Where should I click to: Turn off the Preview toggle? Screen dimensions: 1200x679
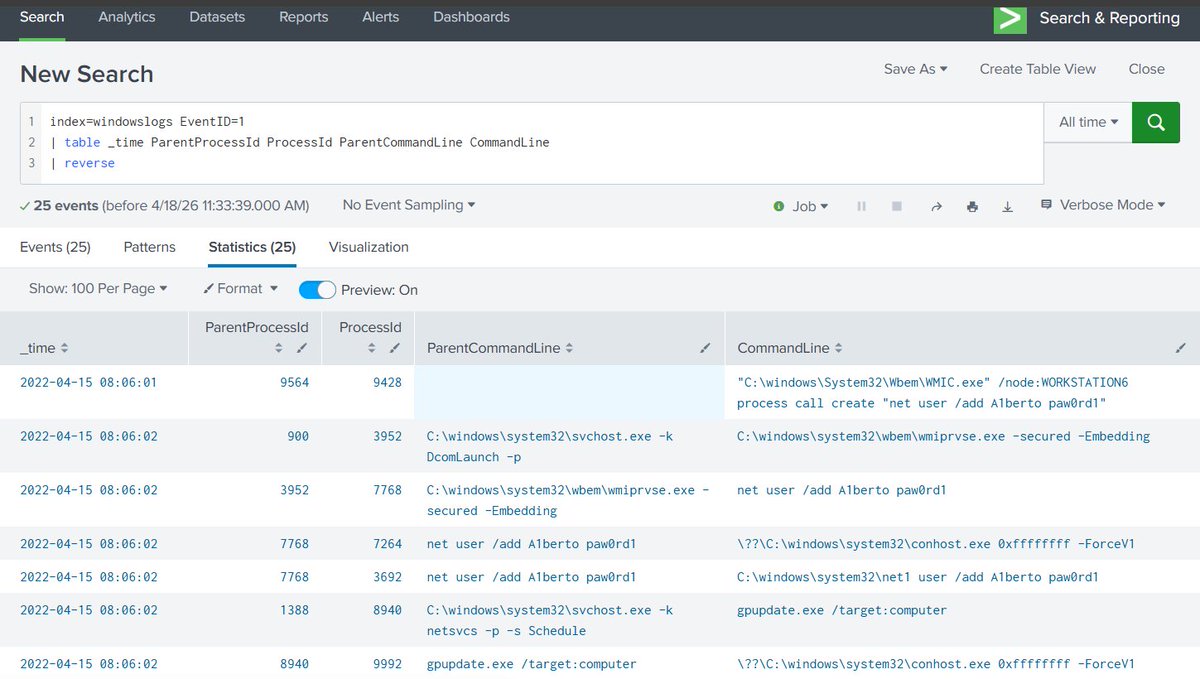point(316,288)
